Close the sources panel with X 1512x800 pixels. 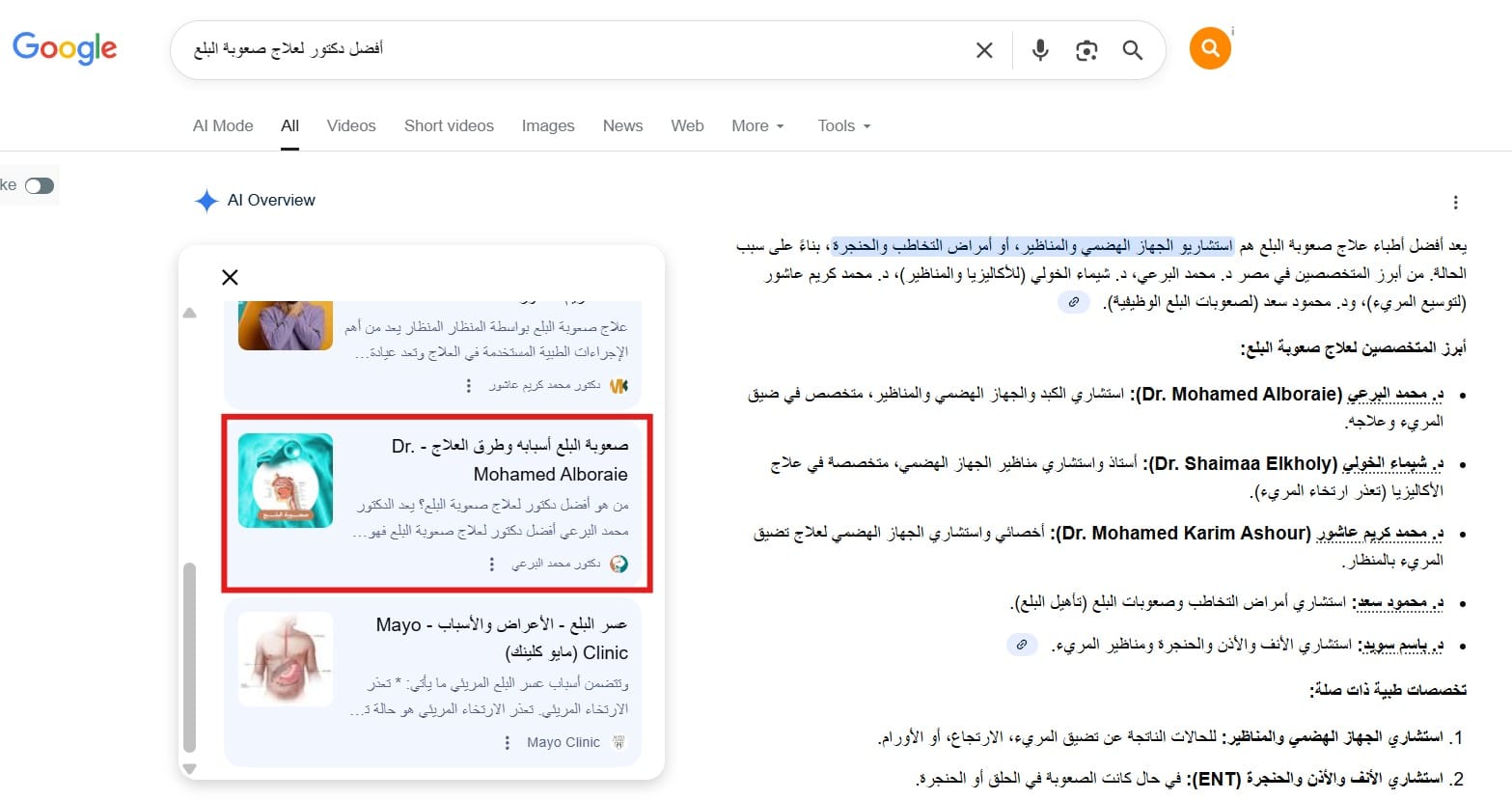[230, 278]
